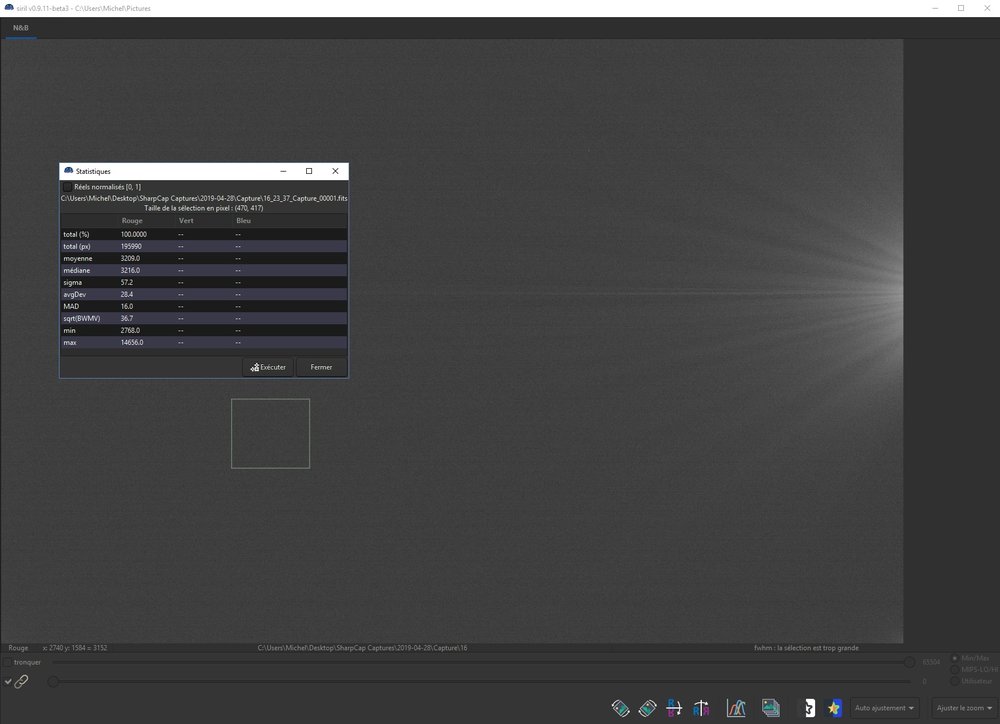Click the Rouge channel label in status bar
1000x724 pixels.
(18, 648)
